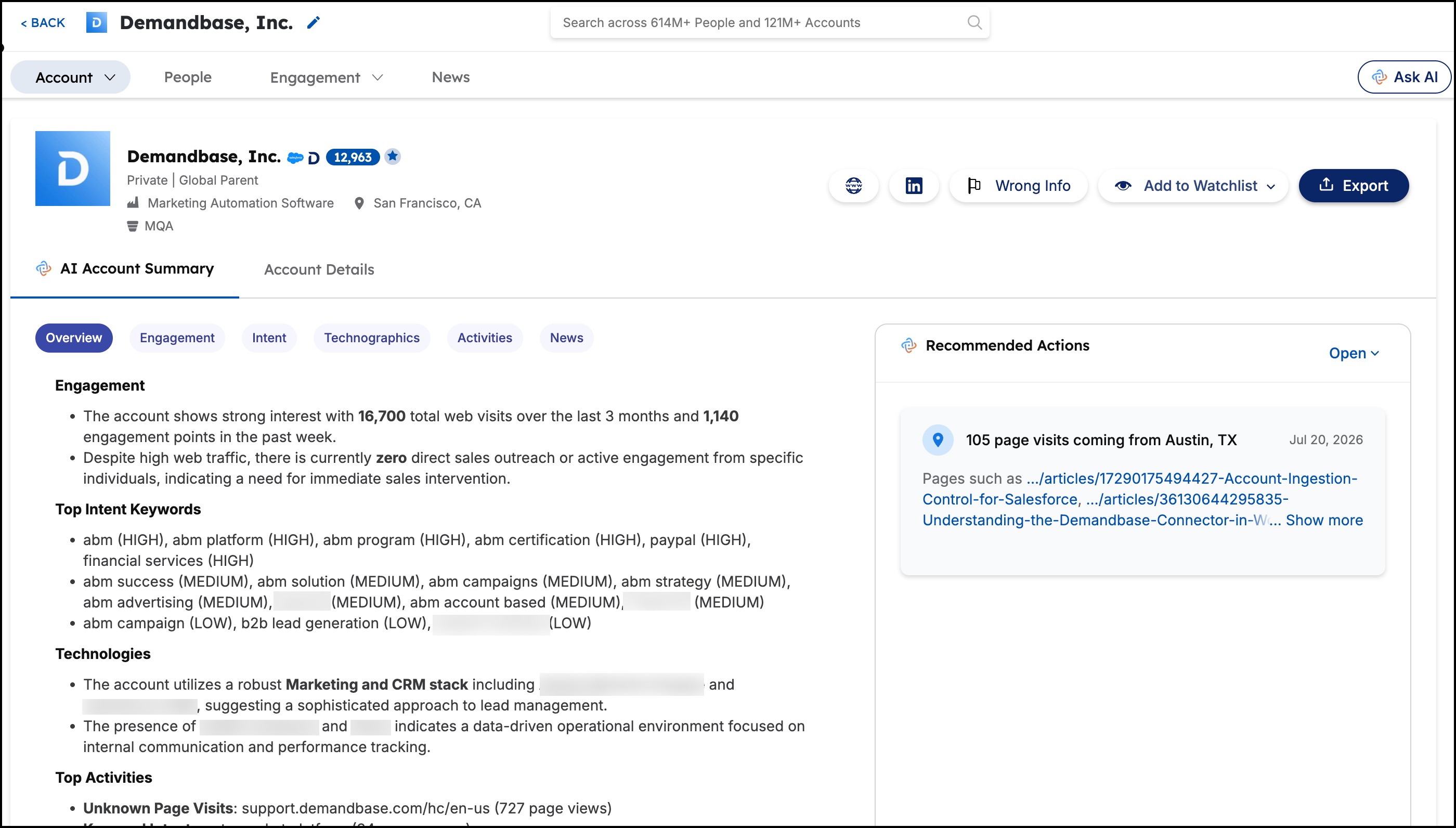Click the large Demandbase logo tile
Viewport: 1456px width, 828px height.
[73, 169]
